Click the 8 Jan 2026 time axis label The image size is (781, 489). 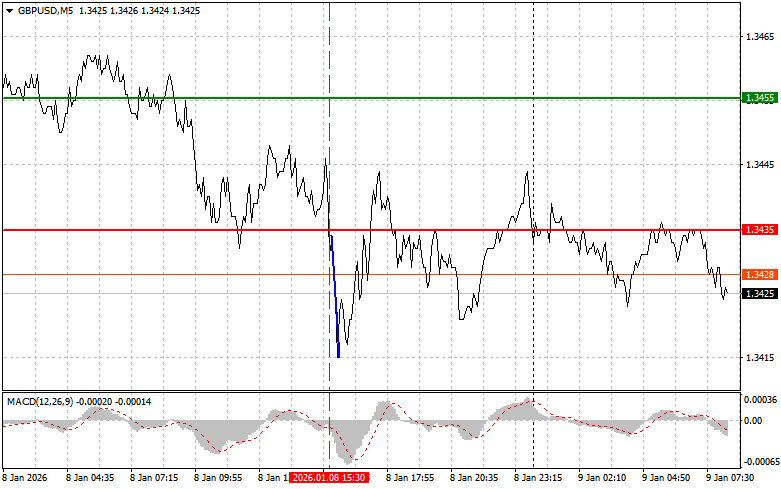[x=27, y=479]
